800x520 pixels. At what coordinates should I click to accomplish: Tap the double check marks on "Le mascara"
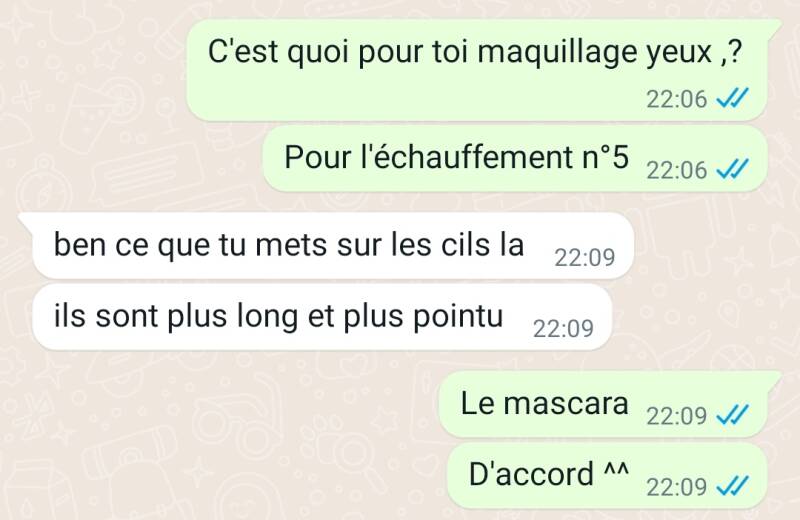[732, 415]
